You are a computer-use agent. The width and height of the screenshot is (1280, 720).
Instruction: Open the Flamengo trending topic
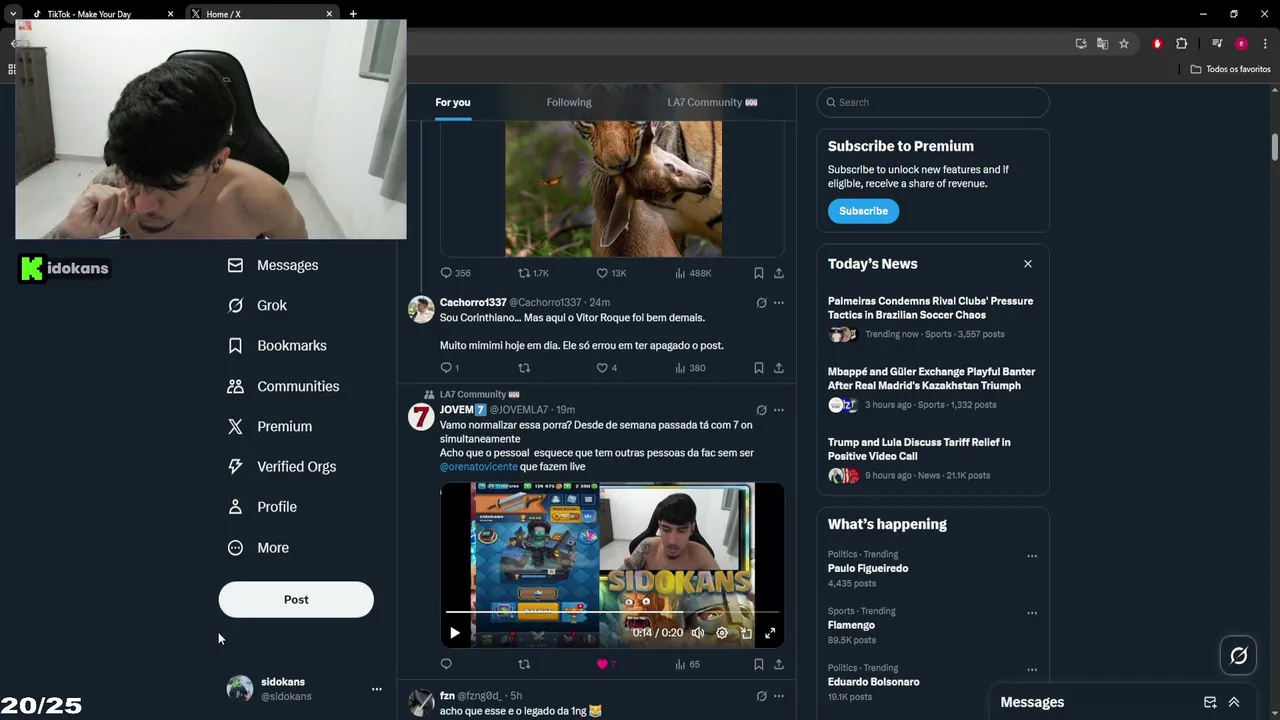pos(851,625)
